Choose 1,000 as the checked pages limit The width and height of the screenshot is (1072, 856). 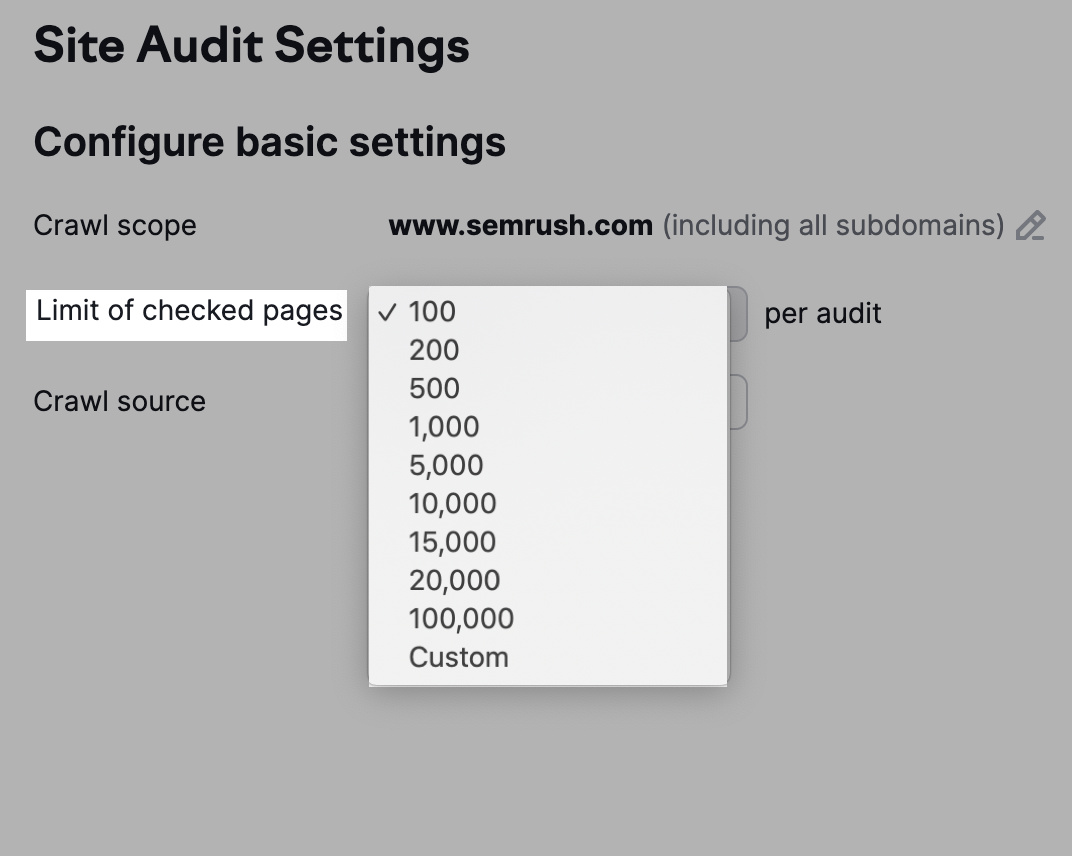(443, 426)
